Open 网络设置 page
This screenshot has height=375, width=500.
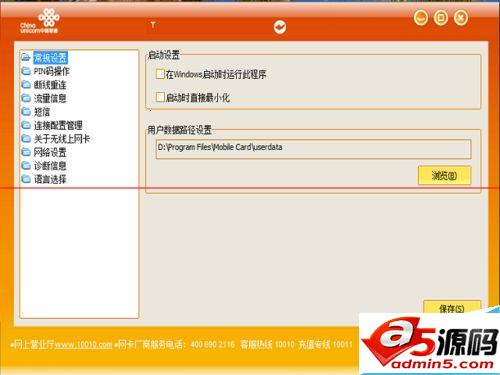click(50, 152)
